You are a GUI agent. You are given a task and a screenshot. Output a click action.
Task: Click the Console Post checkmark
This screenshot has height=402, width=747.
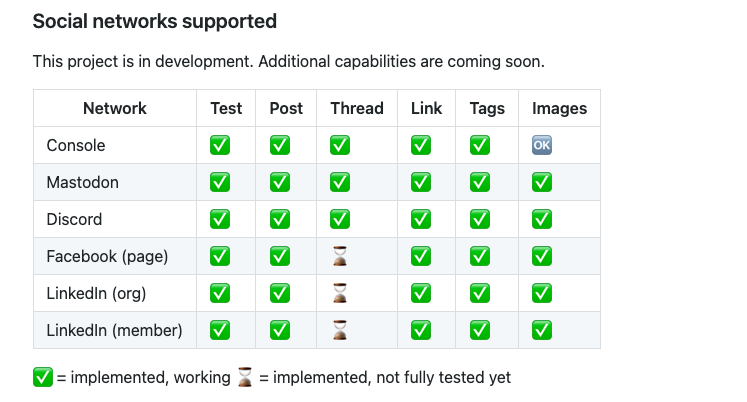pyautogui.click(x=280, y=145)
